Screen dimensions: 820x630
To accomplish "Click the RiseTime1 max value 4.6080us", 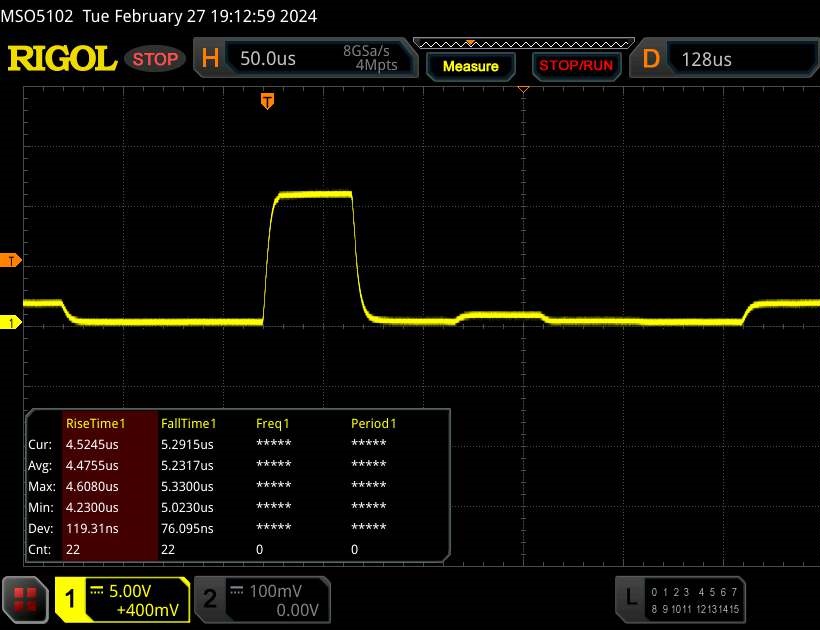I will (x=92, y=486).
